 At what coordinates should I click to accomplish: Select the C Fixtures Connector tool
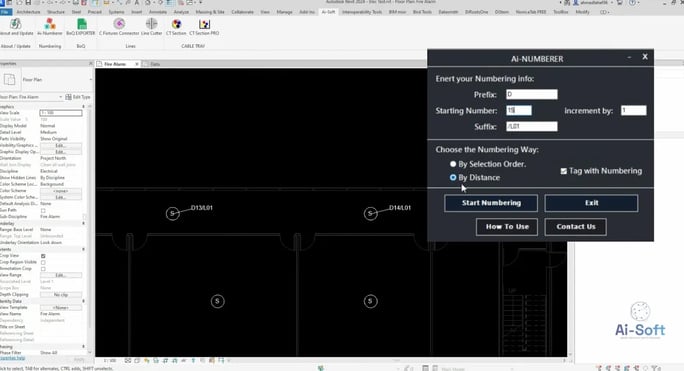[x=119, y=27]
